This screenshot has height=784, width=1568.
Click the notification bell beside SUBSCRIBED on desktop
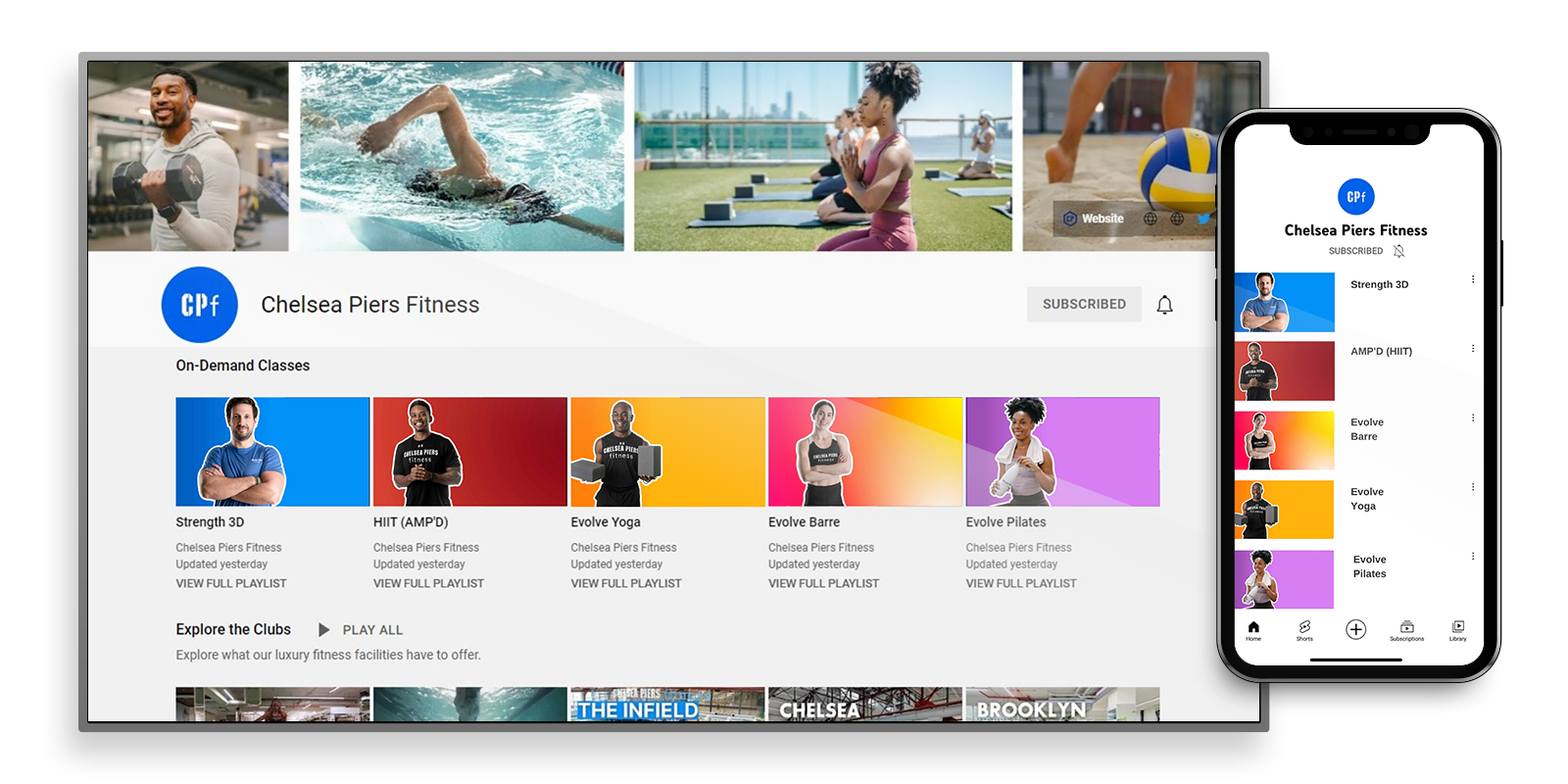[x=1164, y=305]
